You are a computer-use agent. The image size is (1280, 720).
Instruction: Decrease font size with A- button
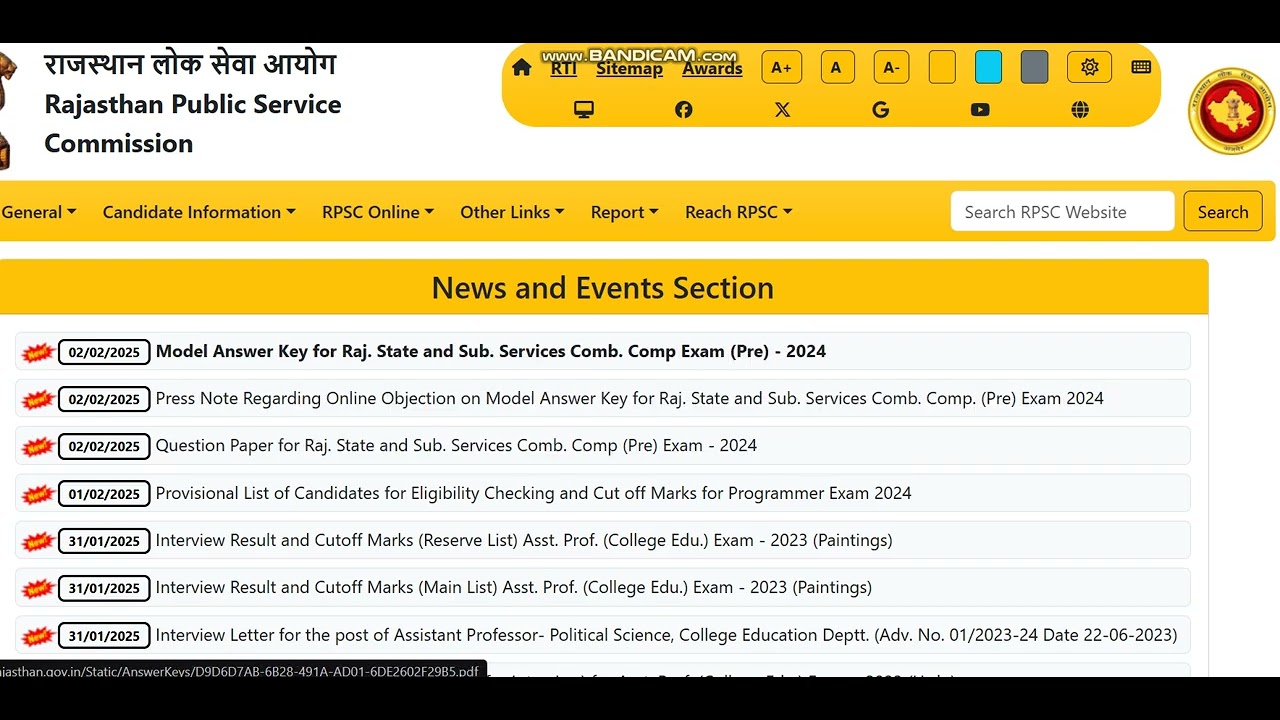891,68
